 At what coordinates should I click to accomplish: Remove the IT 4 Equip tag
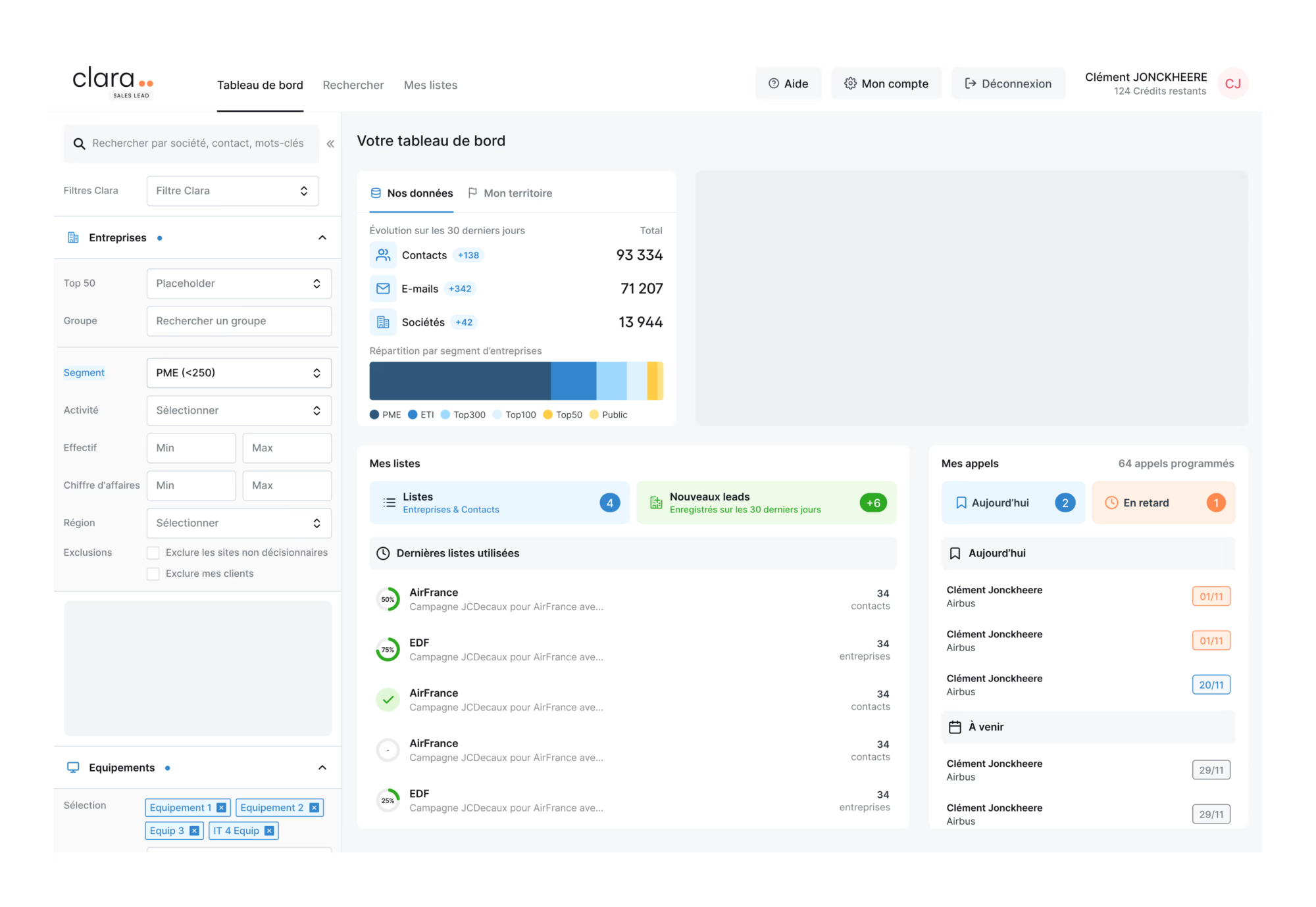269,831
